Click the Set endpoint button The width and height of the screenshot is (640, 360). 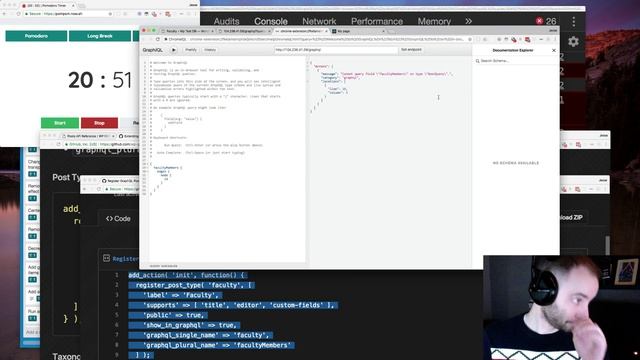pos(411,50)
